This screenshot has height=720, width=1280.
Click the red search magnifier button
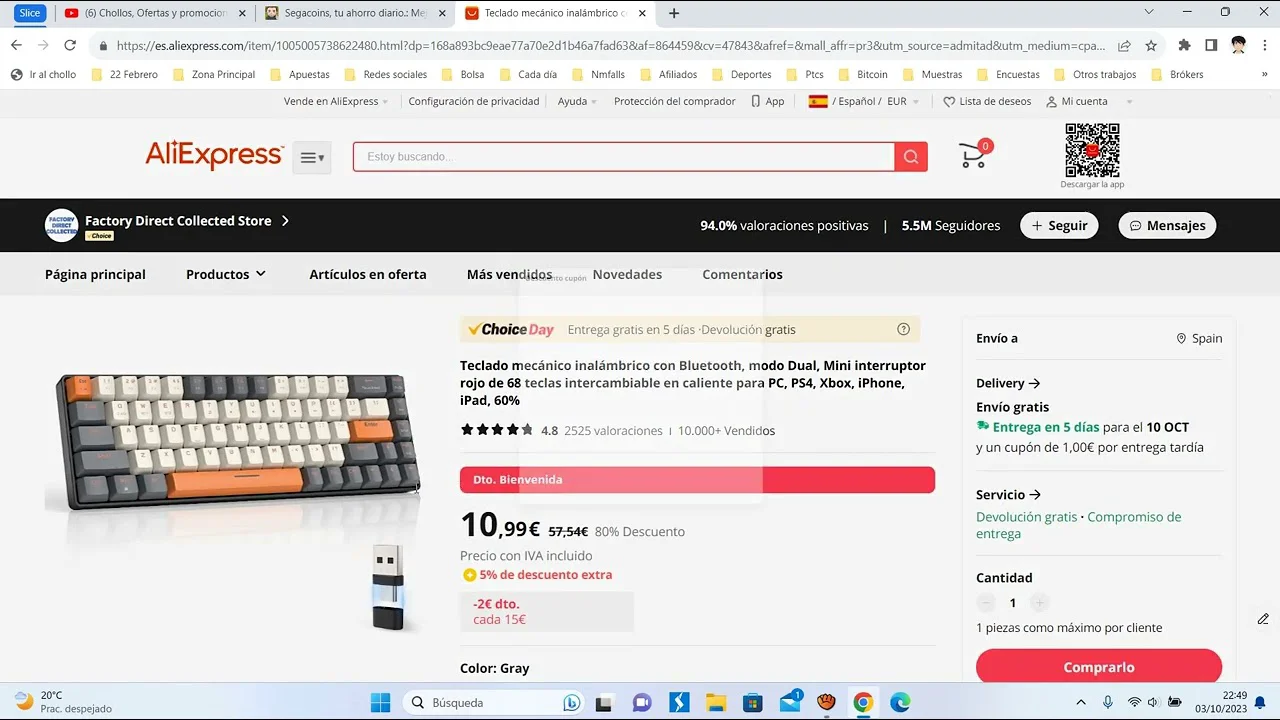(911, 157)
